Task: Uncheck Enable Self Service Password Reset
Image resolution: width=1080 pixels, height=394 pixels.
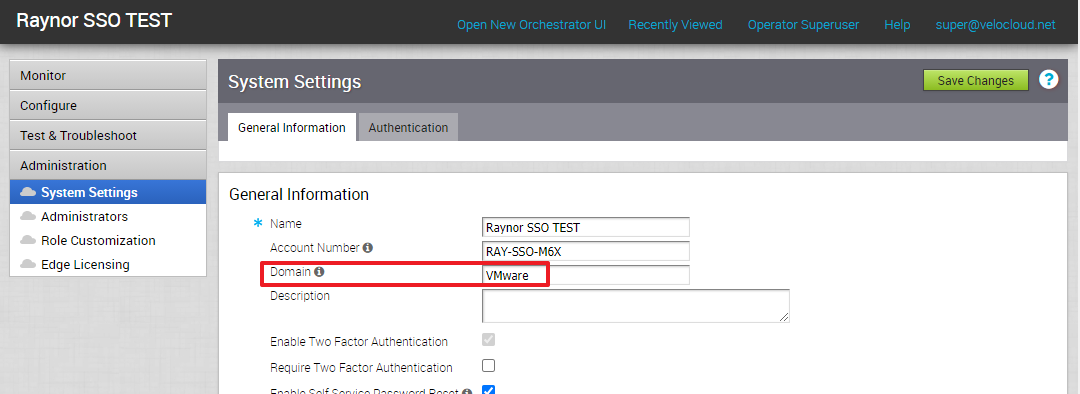Action: pyautogui.click(x=488, y=390)
